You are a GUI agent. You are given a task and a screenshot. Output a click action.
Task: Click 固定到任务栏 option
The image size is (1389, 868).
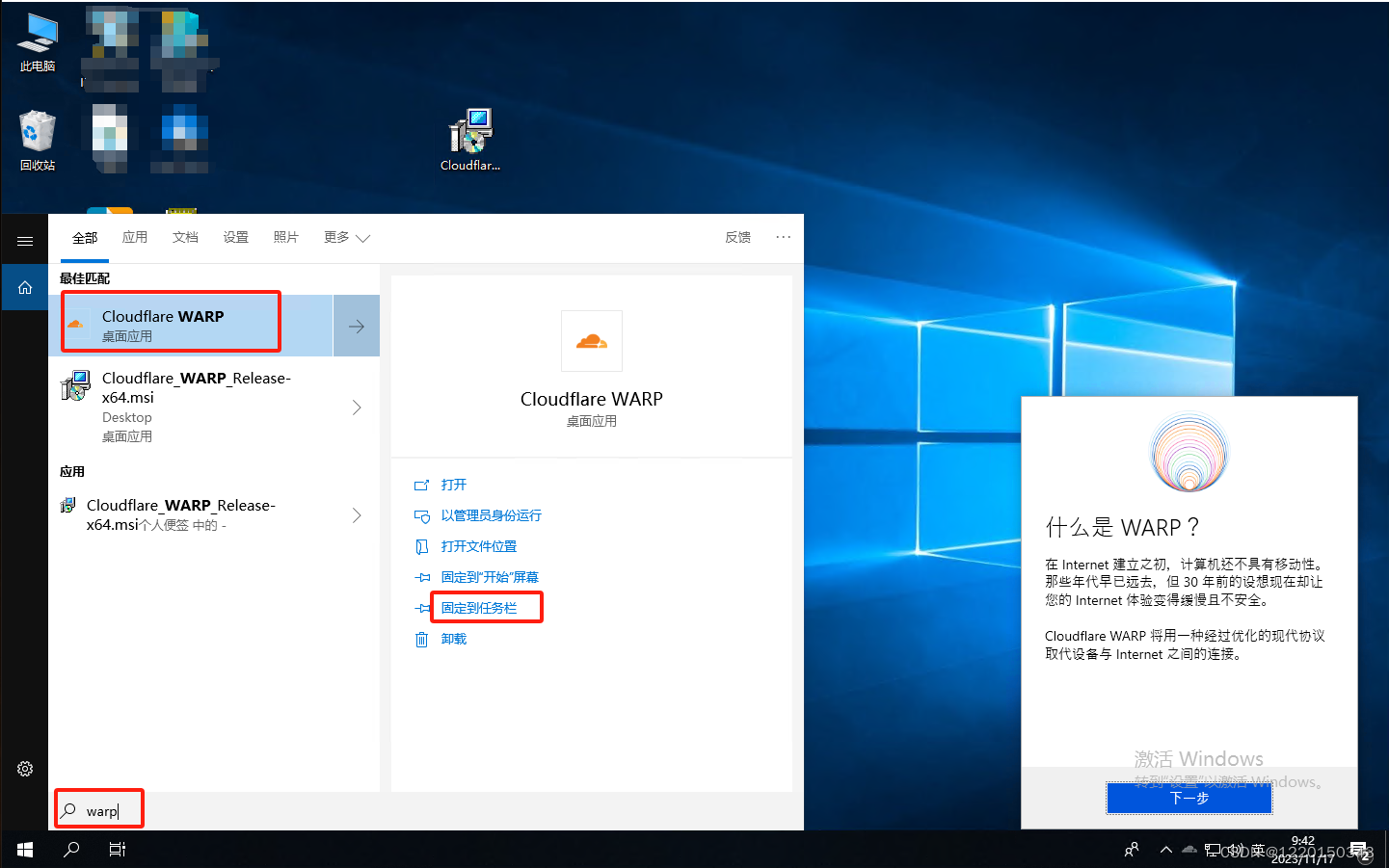pos(479,608)
